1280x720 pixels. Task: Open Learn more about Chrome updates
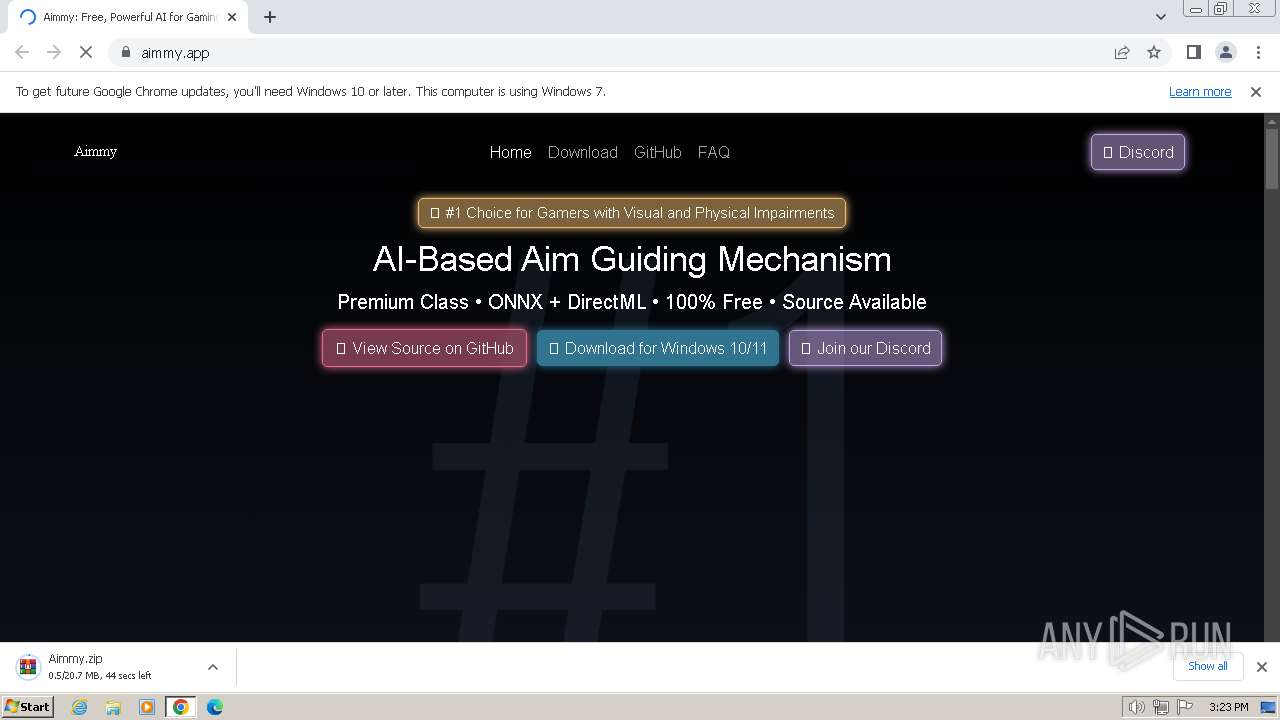click(1200, 91)
